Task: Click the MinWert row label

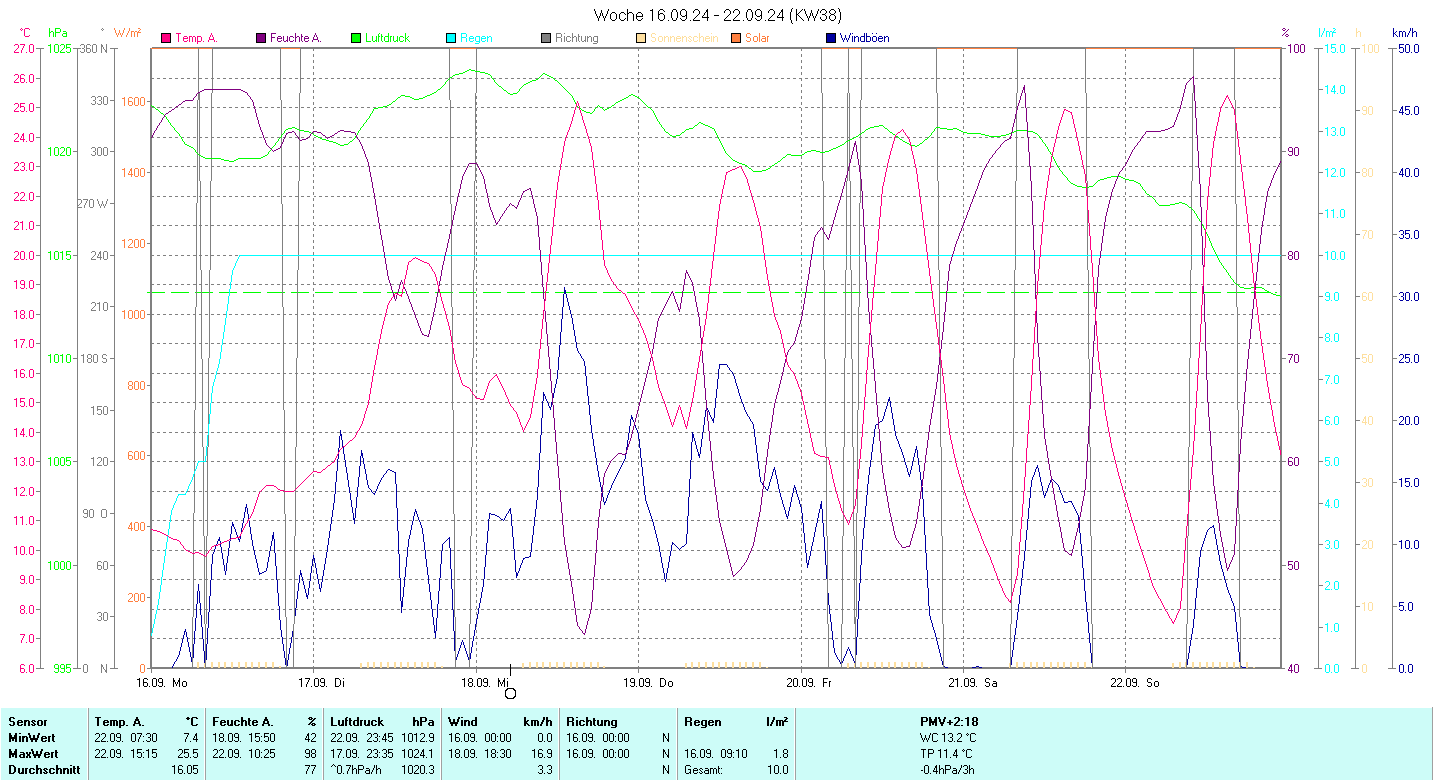Action: click(32, 737)
